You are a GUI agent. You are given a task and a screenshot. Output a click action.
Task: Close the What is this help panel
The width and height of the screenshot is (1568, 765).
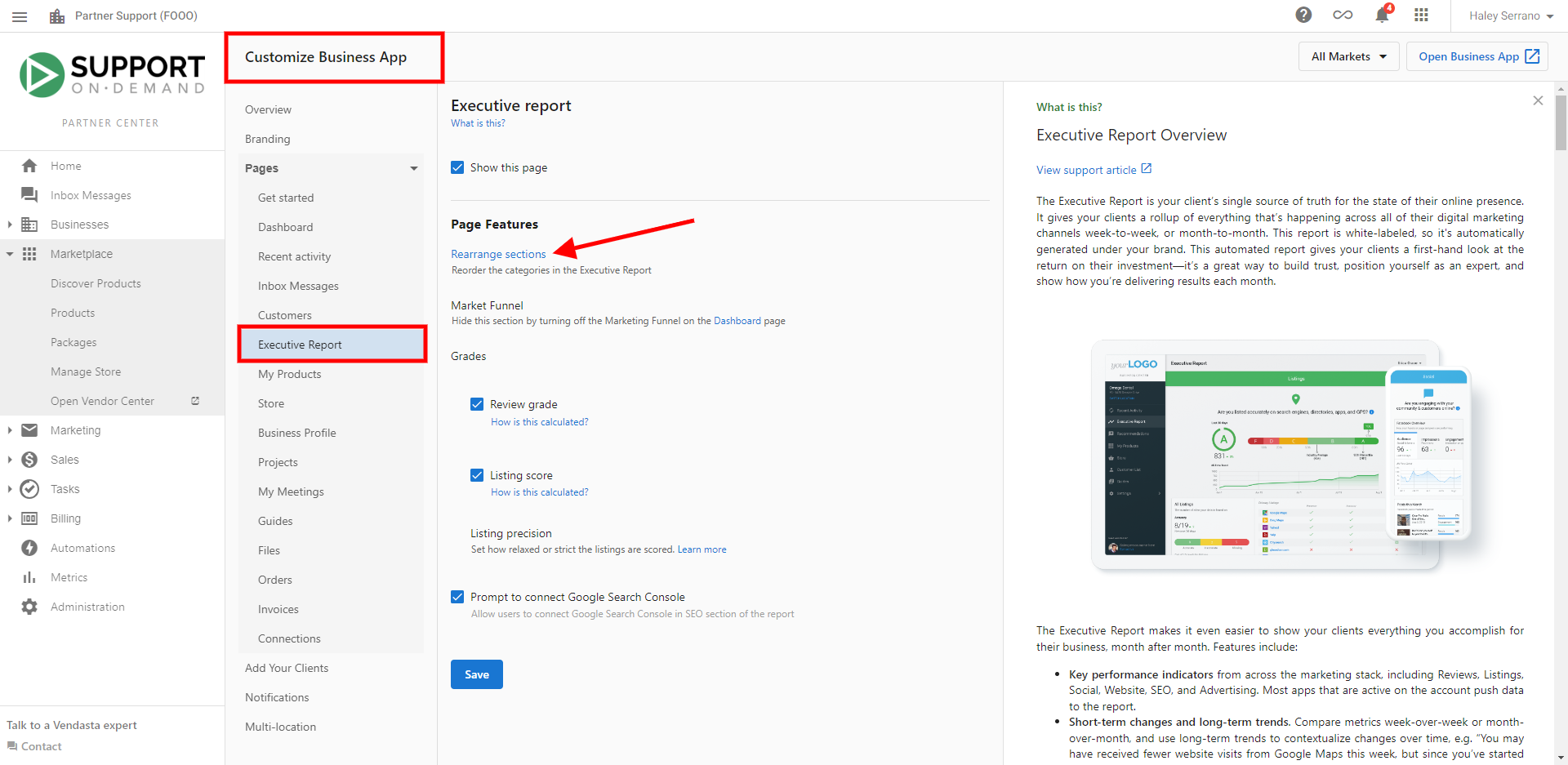coord(1538,100)
